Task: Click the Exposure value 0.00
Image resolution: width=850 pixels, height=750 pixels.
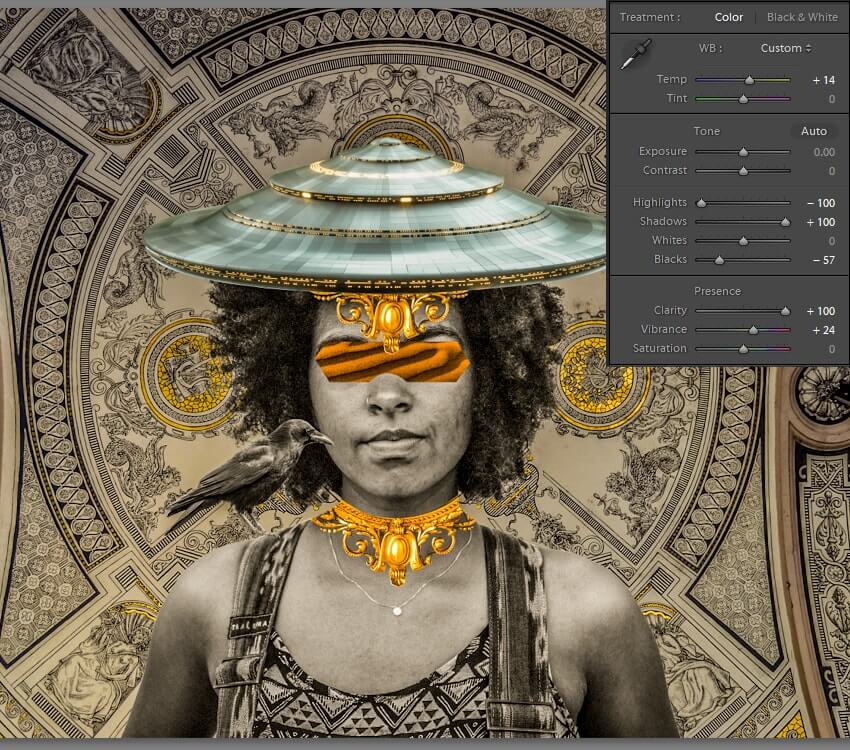Action: tap(824, 152)
